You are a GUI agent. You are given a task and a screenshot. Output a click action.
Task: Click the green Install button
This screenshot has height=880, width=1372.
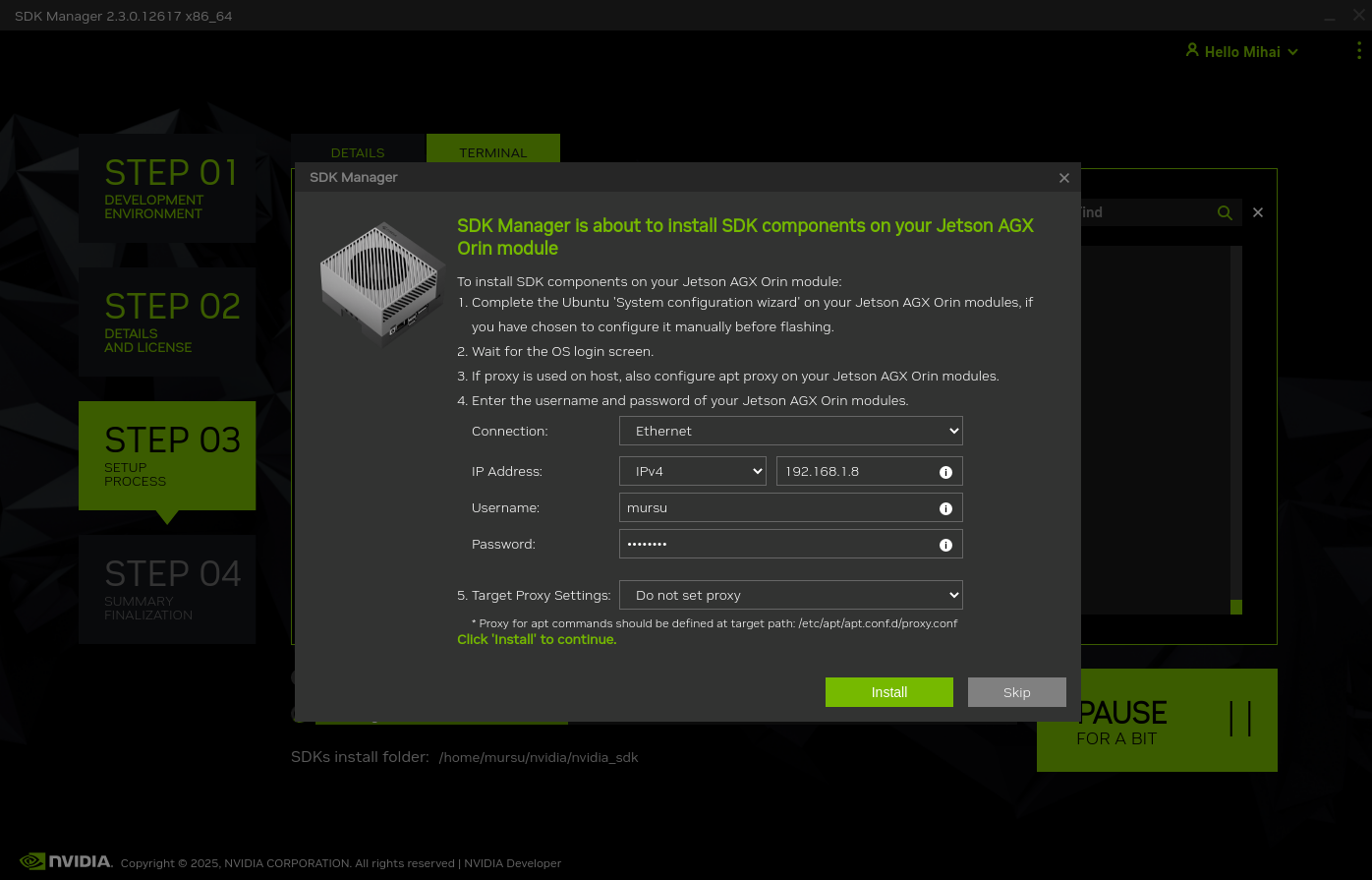click(888, 692)
